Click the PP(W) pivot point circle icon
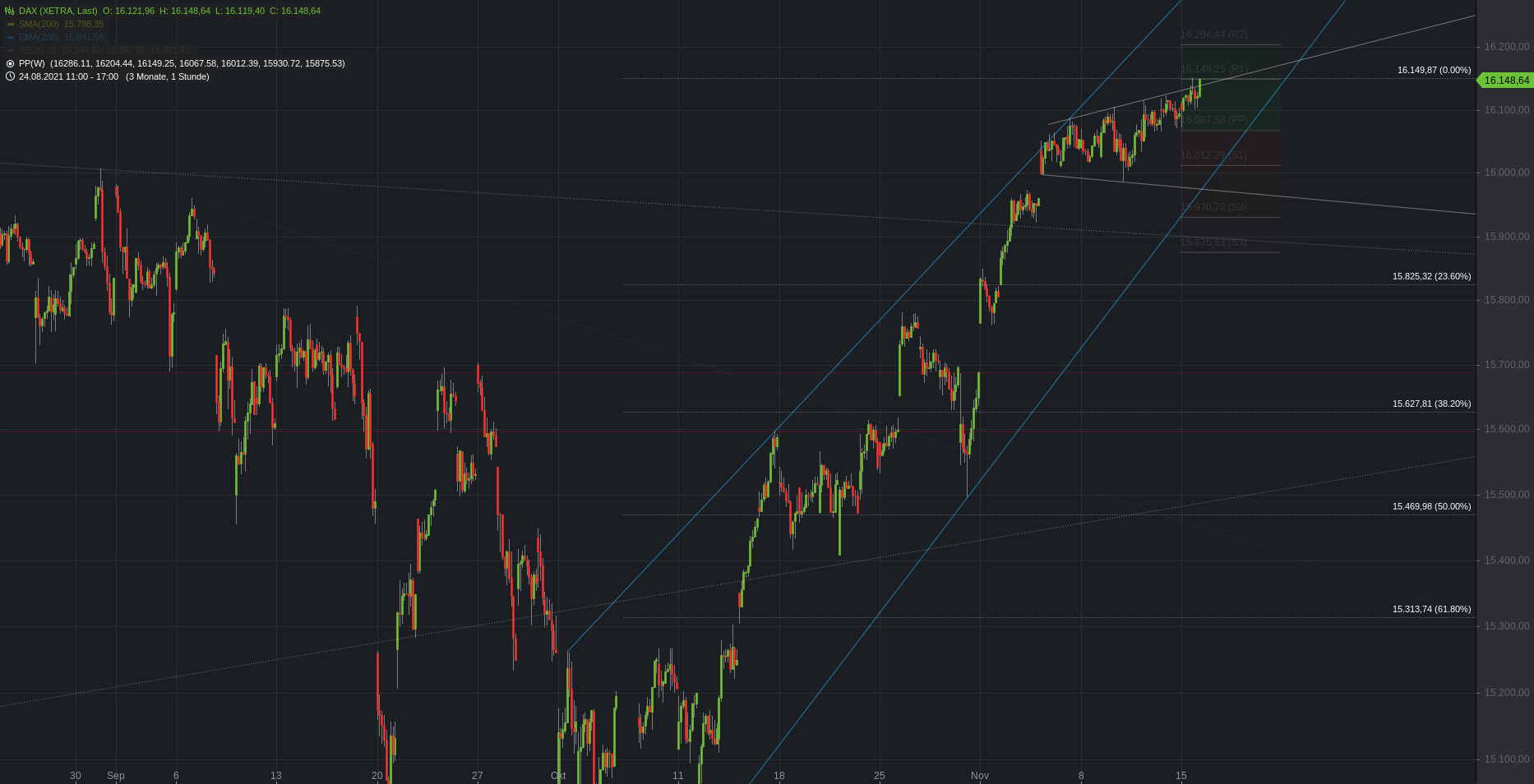1534x784 pixels. [10, 63]
